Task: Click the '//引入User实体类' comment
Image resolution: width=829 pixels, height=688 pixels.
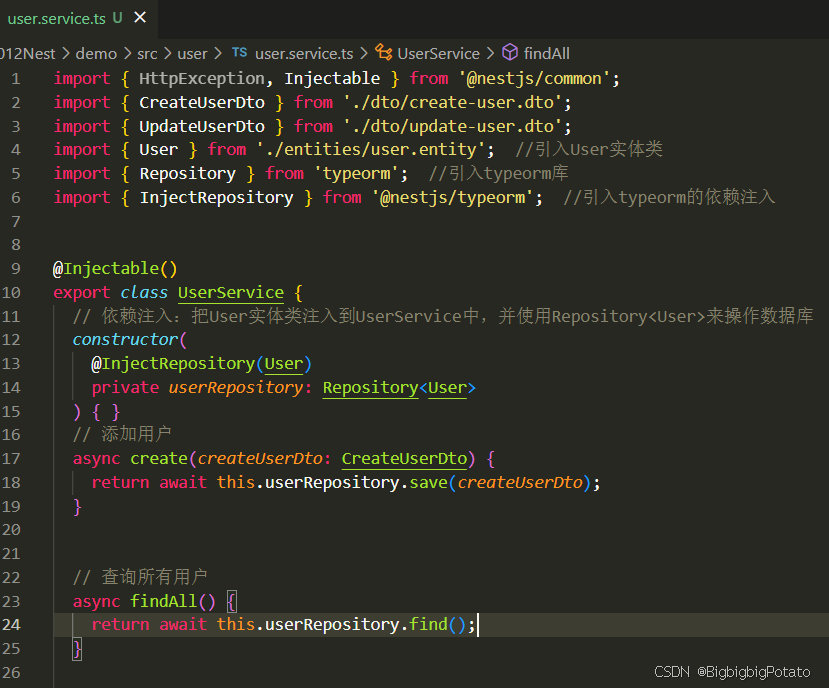Action: click(x=588, y=150)
